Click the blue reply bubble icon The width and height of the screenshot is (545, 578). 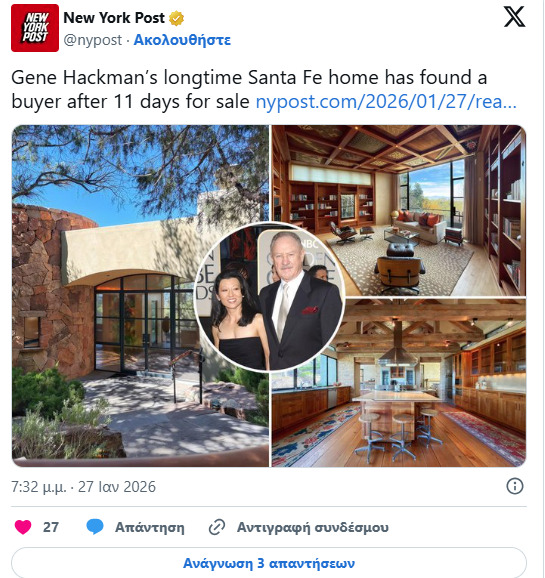click(x=95, y=527)
